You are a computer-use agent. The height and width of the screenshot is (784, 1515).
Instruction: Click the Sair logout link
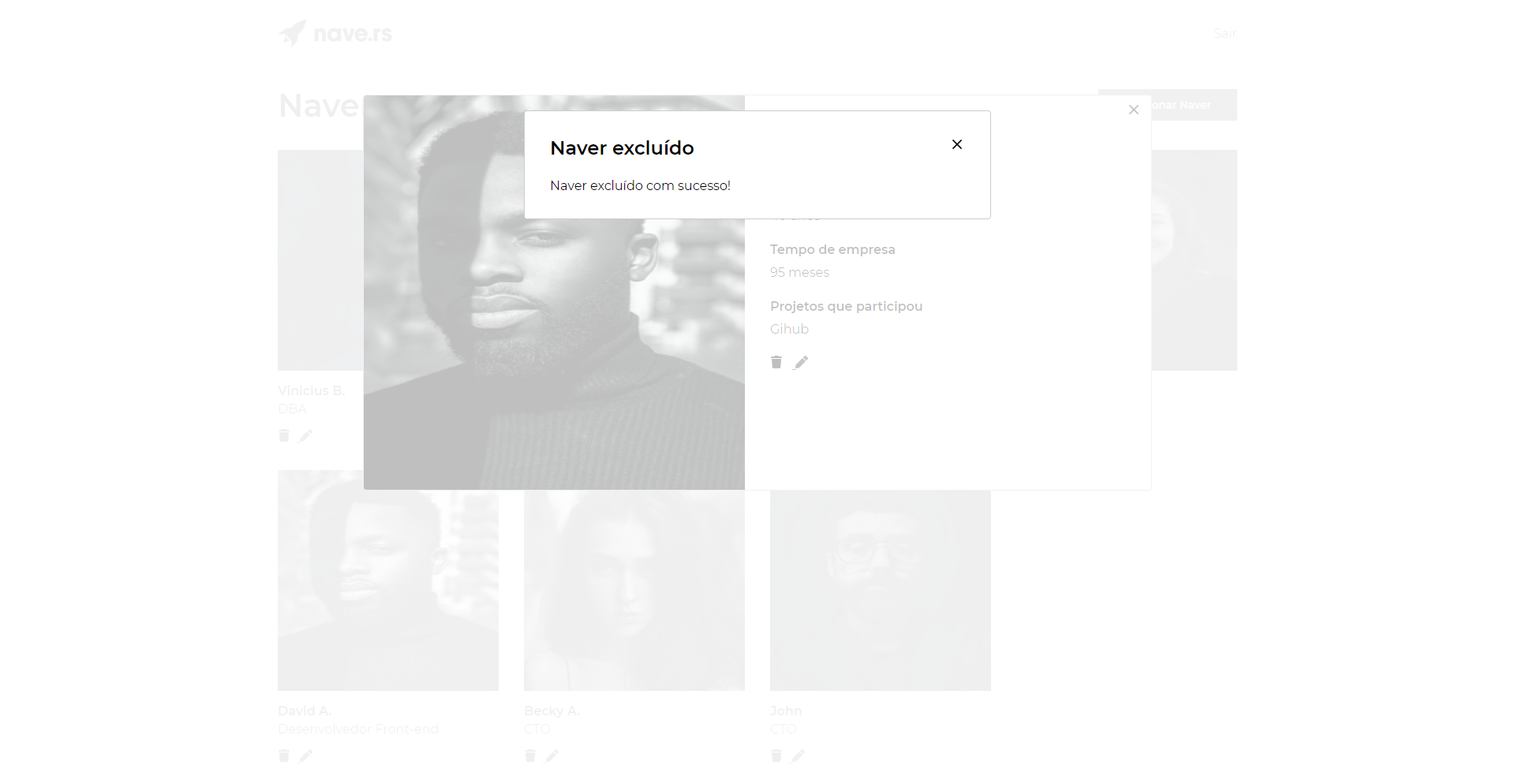pos(1225,33)
